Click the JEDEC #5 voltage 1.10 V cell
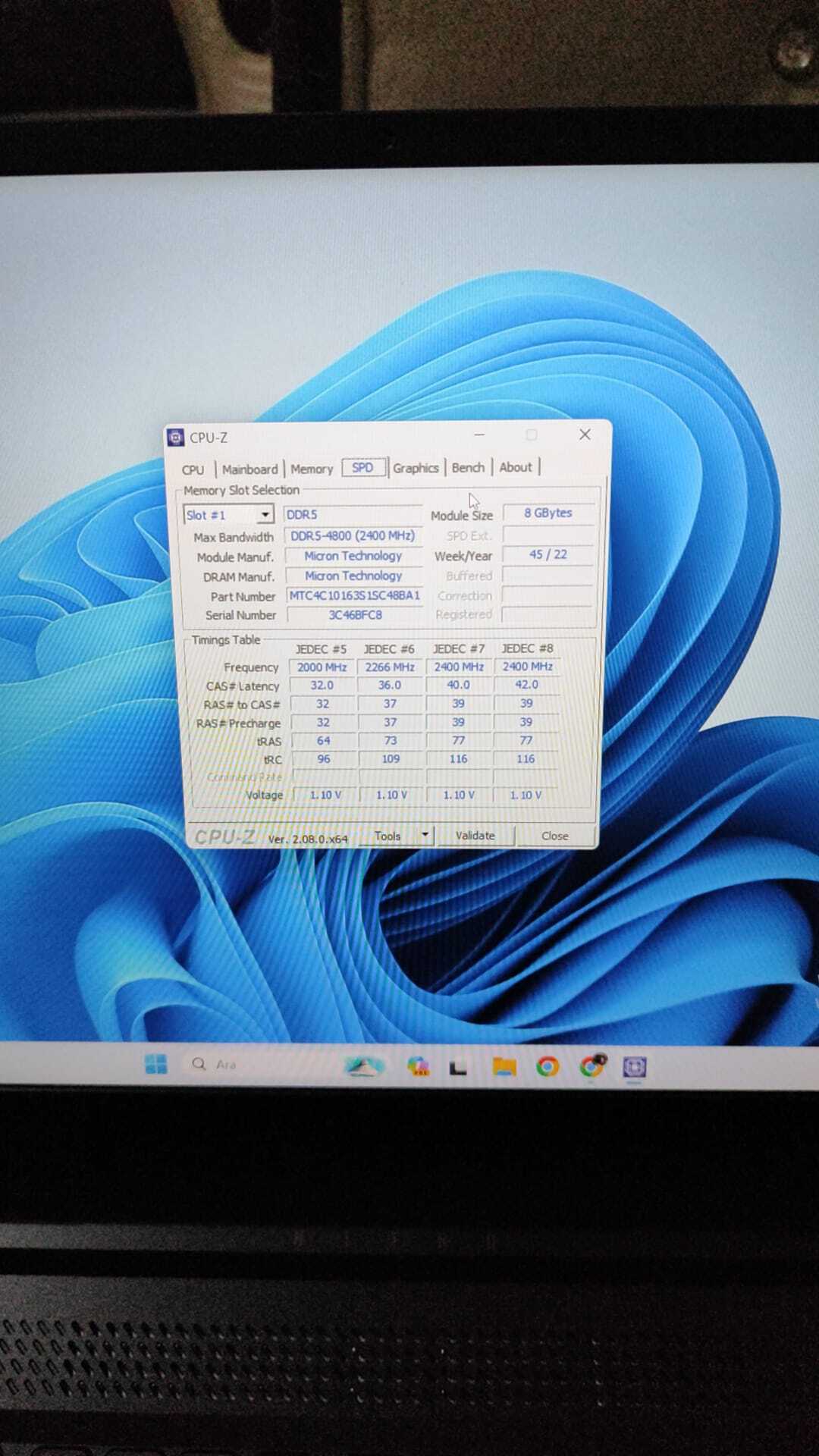 point(325,795)
